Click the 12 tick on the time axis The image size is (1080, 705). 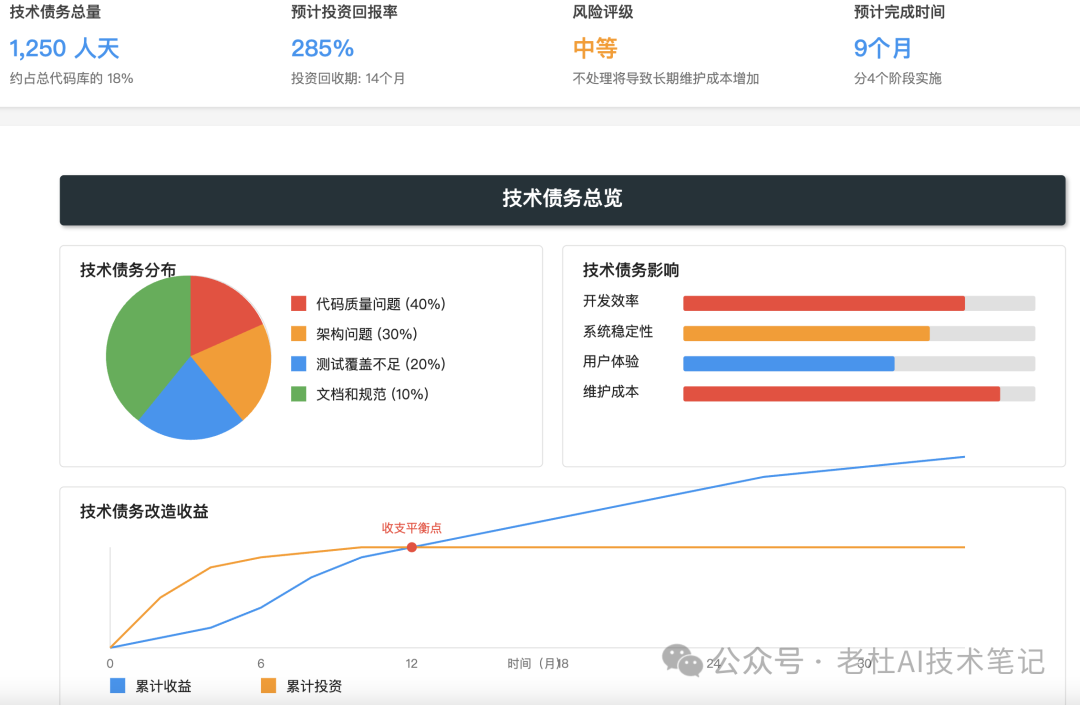click(411, 664)
